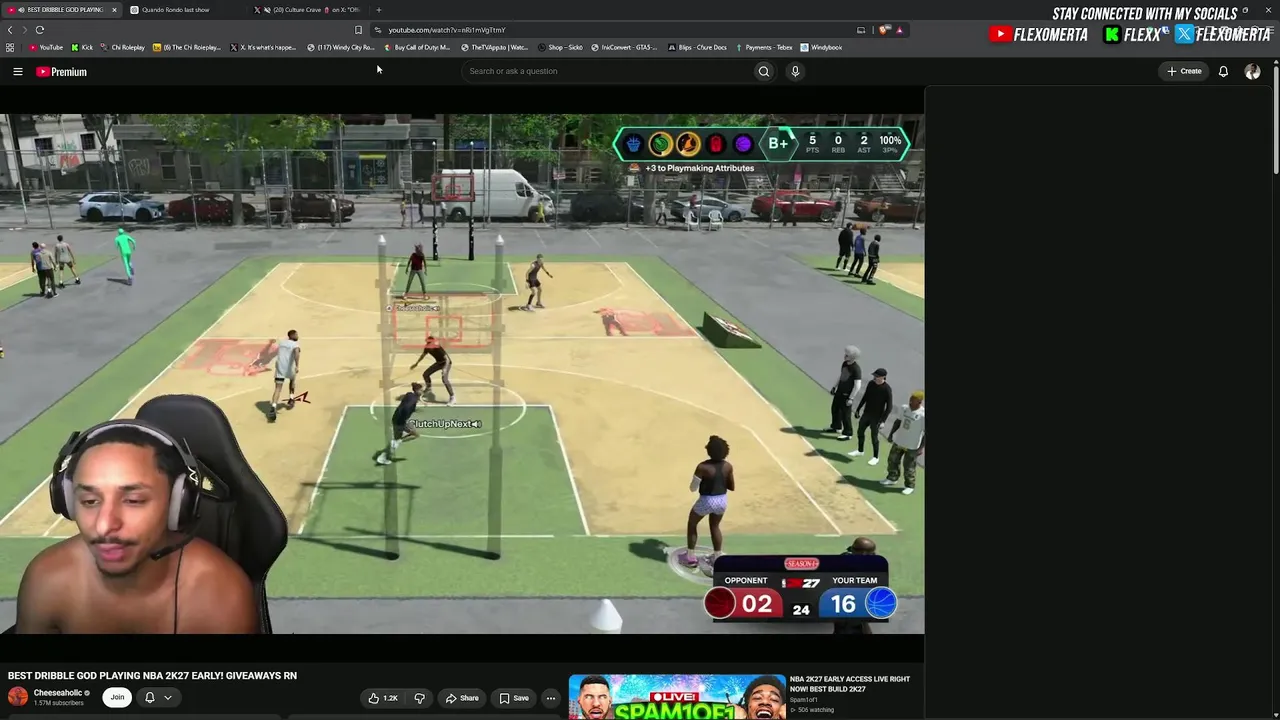Join the Cheeseaholic channel membership
Screen dimensions: 1280x720
[117, 697]
